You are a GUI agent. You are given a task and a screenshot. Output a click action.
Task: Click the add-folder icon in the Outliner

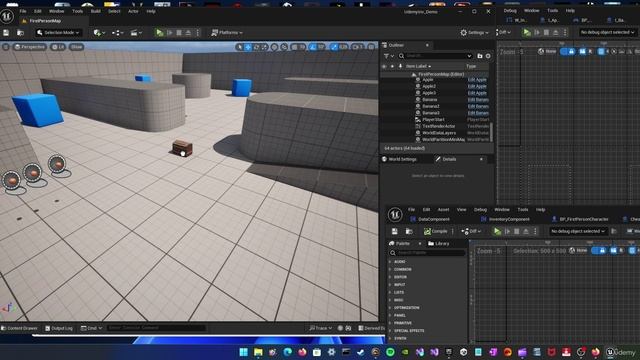click(480, 56)
